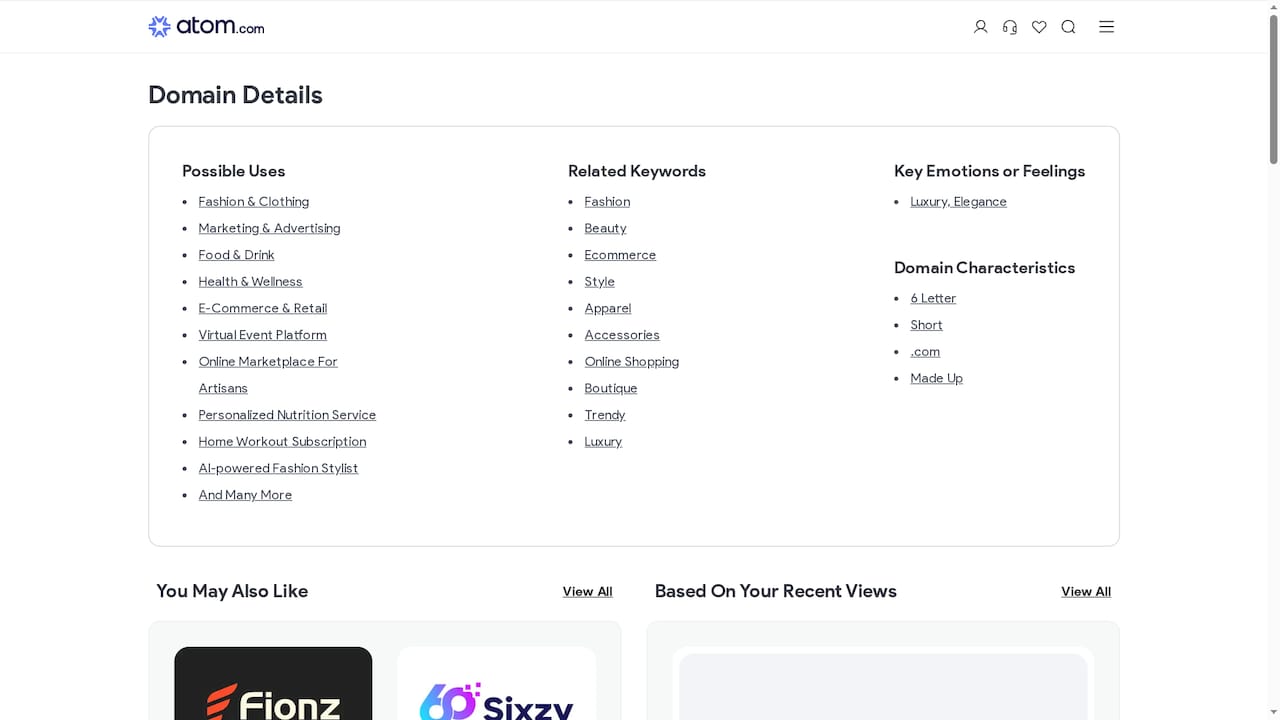Open the user account icon
1280x720 pixels.
(980, 27)
